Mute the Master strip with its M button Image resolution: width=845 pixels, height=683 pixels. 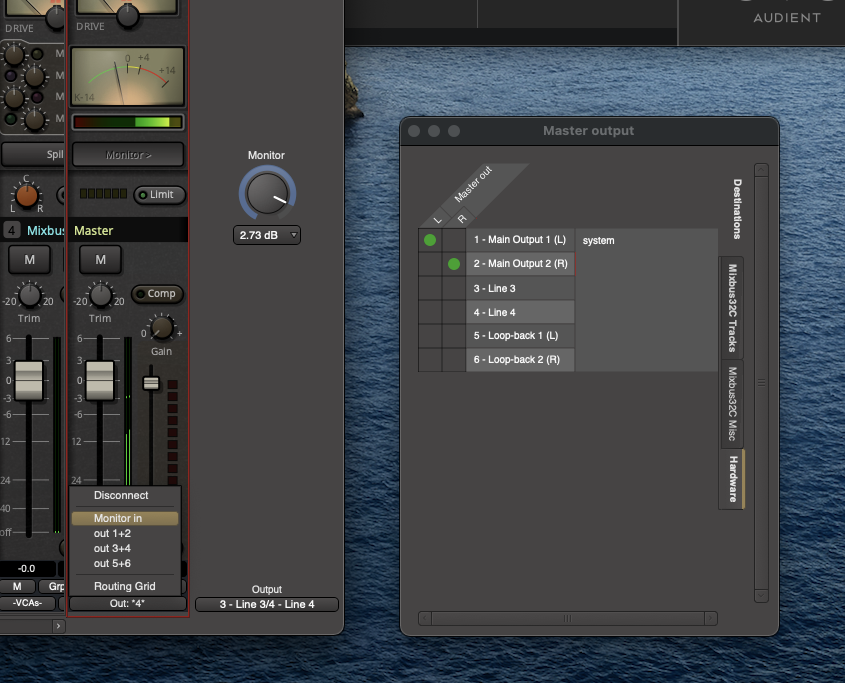coord(100,260)
